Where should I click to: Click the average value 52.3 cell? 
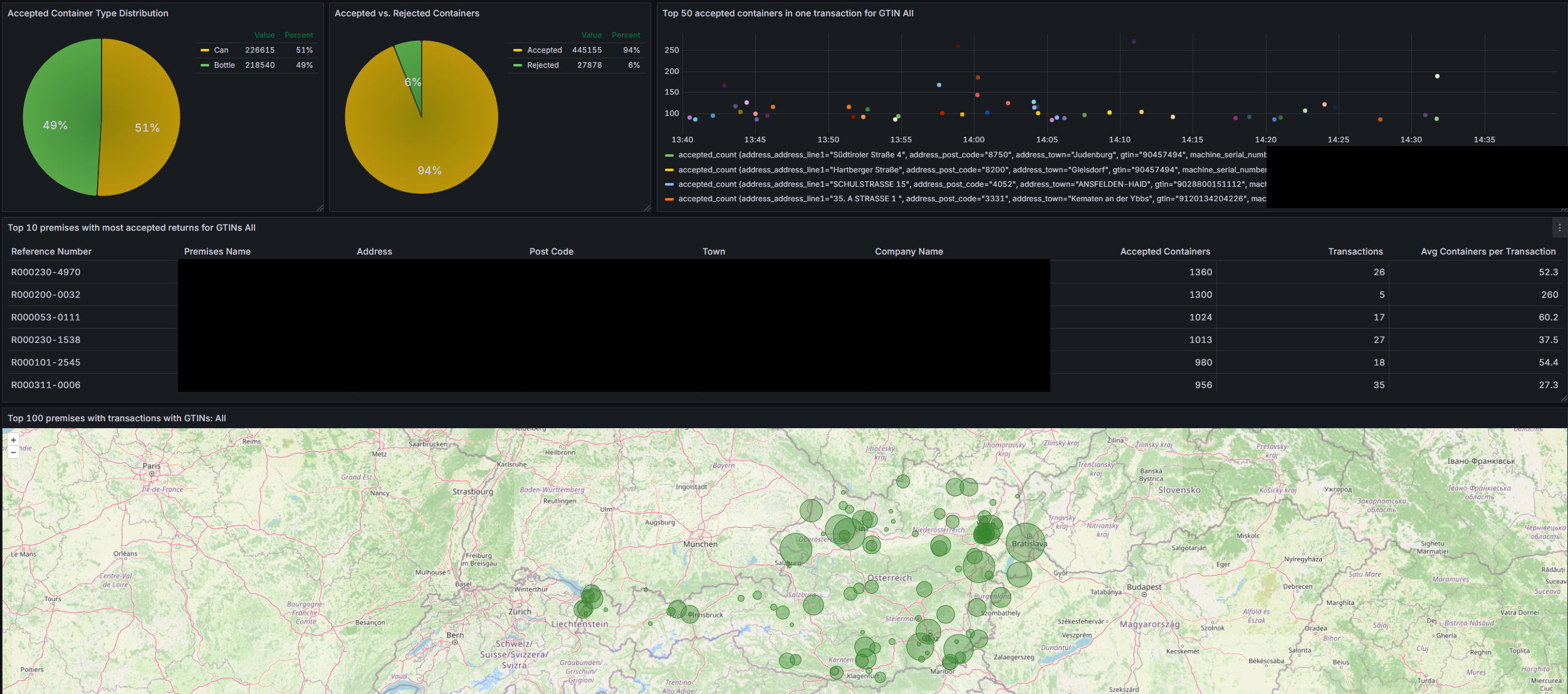click(1548, 272)
